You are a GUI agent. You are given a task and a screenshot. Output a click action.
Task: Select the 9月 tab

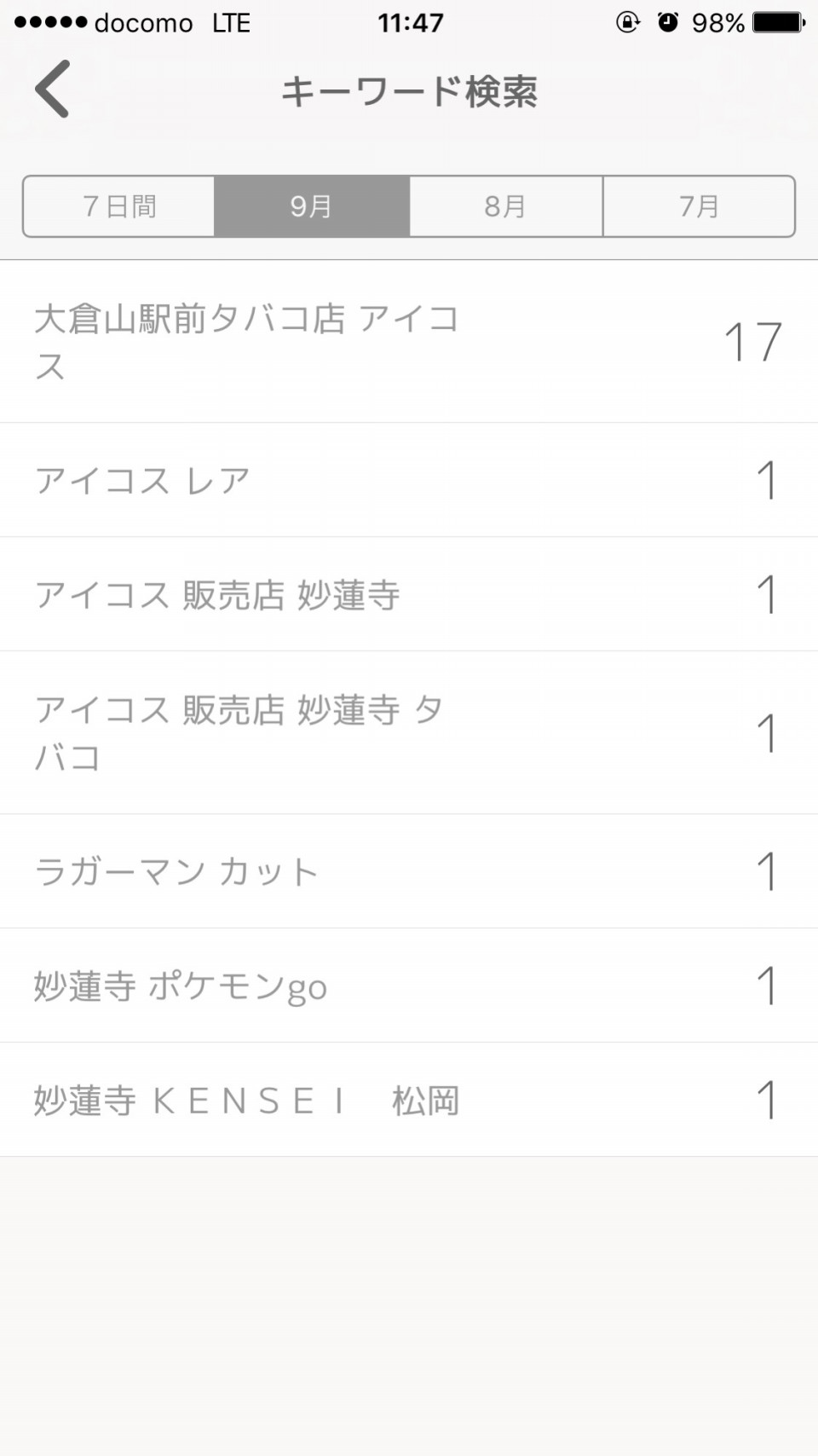(312, 206)
